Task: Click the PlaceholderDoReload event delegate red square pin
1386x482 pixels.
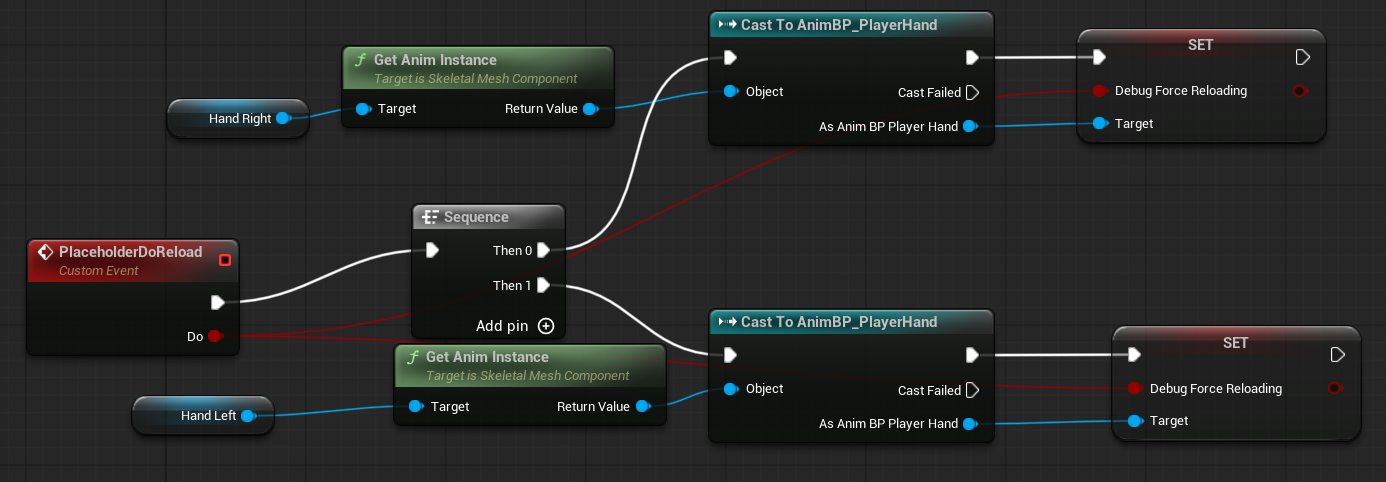Action: coord(225,260)
